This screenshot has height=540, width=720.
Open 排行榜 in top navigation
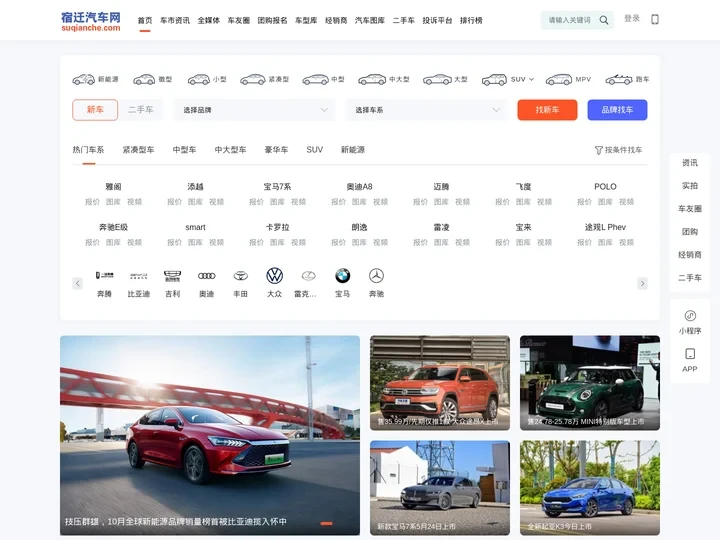[471, 20]
